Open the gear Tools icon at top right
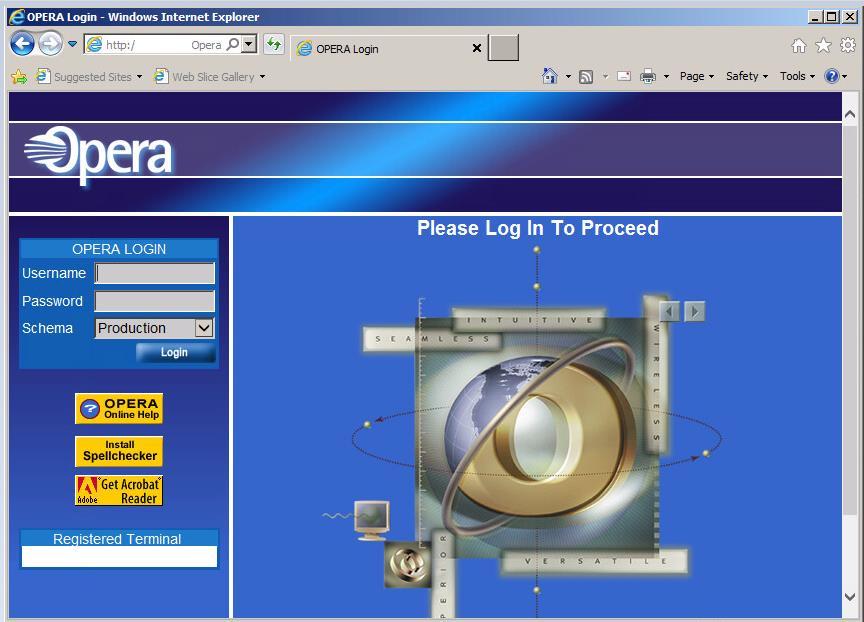 [847, 45]
